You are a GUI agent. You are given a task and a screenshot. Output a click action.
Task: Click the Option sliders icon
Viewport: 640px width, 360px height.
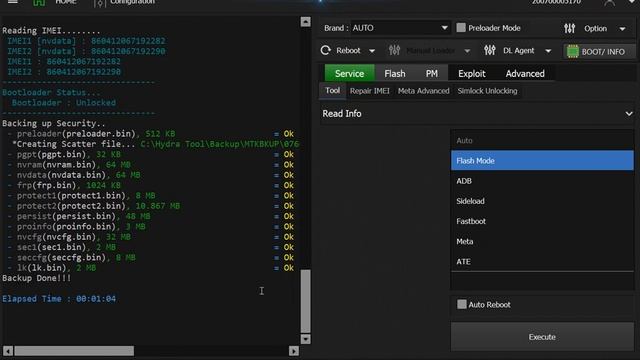[569, 28]
